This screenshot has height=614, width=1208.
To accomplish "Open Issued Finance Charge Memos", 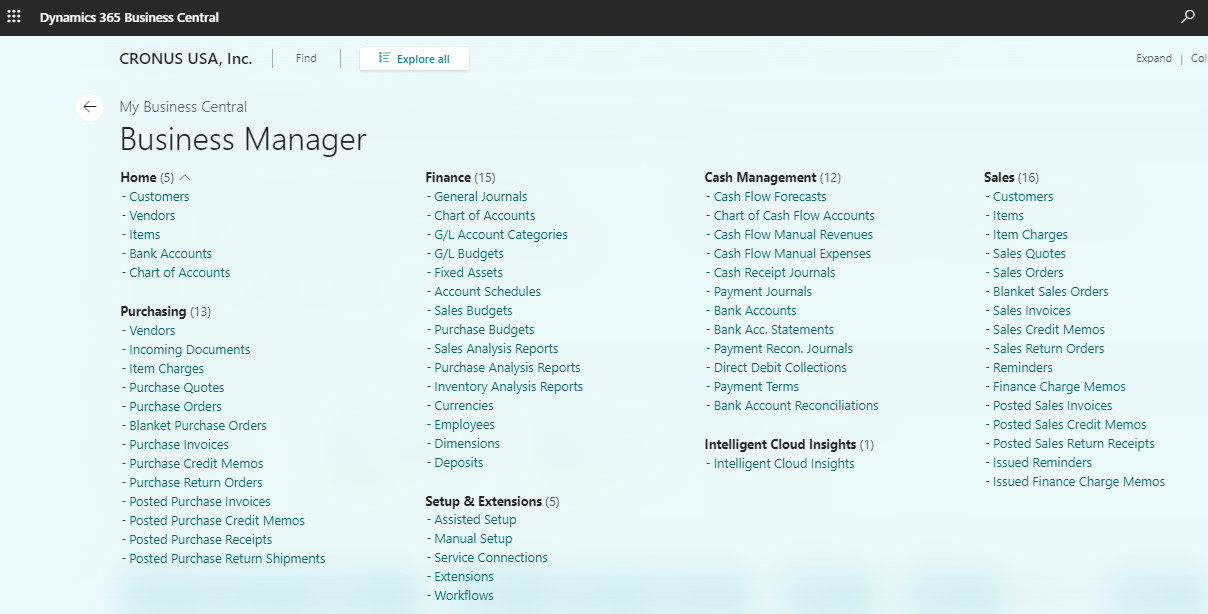I will [x=1079, y=482].
